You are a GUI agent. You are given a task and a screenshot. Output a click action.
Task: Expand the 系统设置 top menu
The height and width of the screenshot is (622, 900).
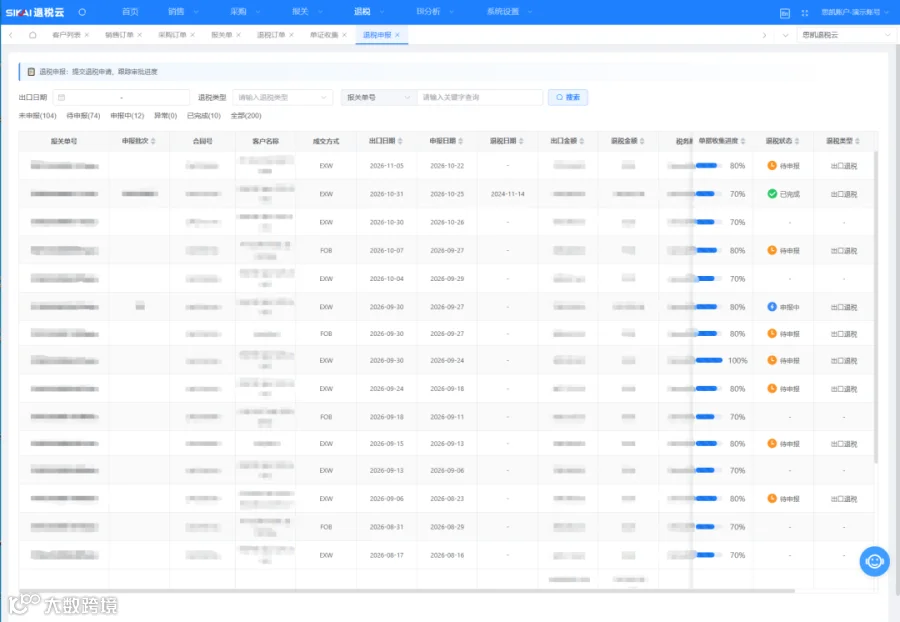point(510,11)
